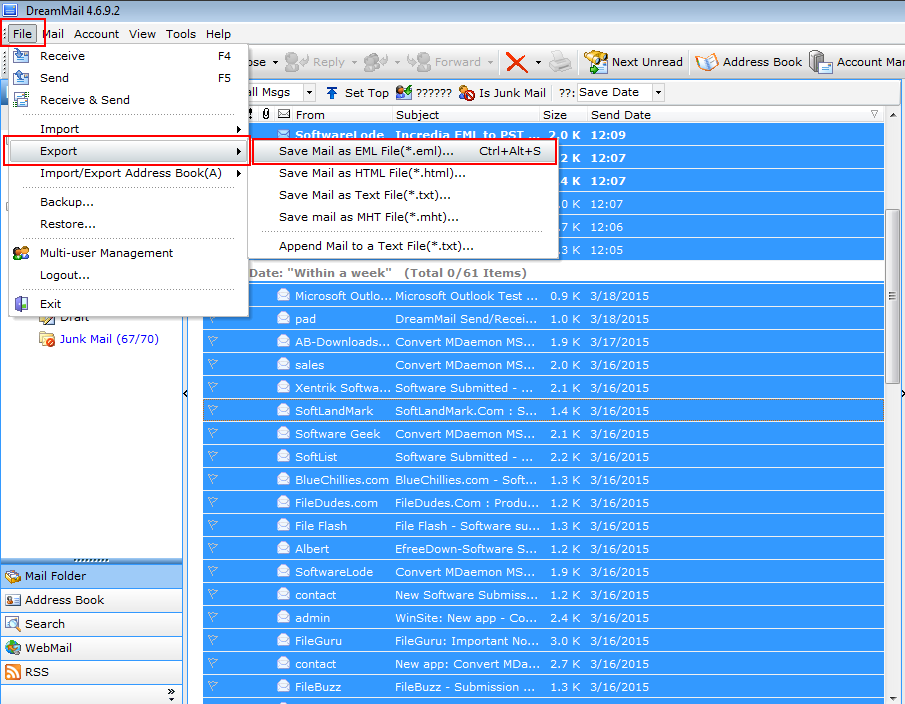Viewport: 905px width, 704px height.
Task: Open the Tools menu
Action: pyautogui.click(x=181, y=34)
